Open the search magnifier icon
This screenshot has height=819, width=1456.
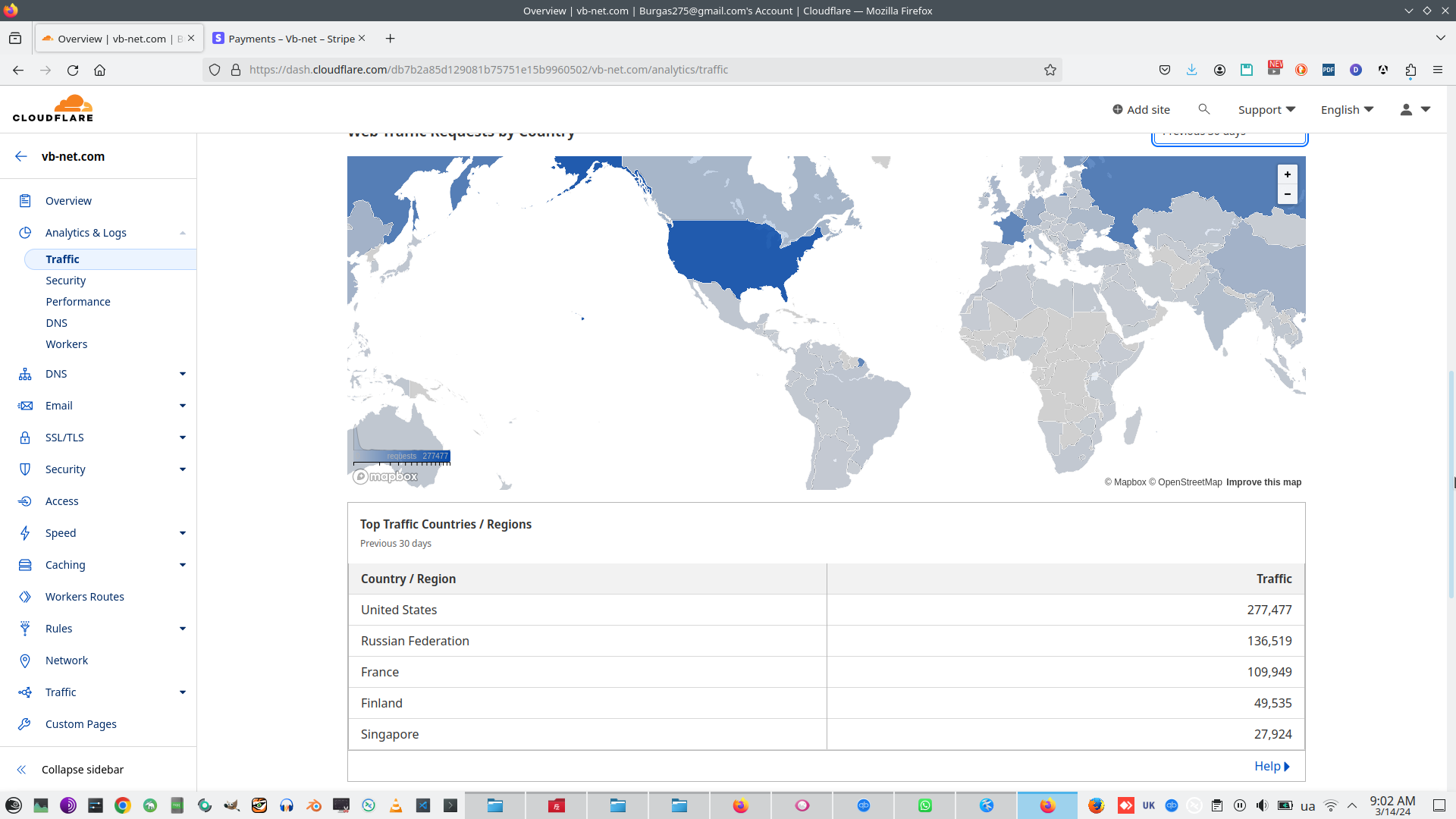(1203, 109)
